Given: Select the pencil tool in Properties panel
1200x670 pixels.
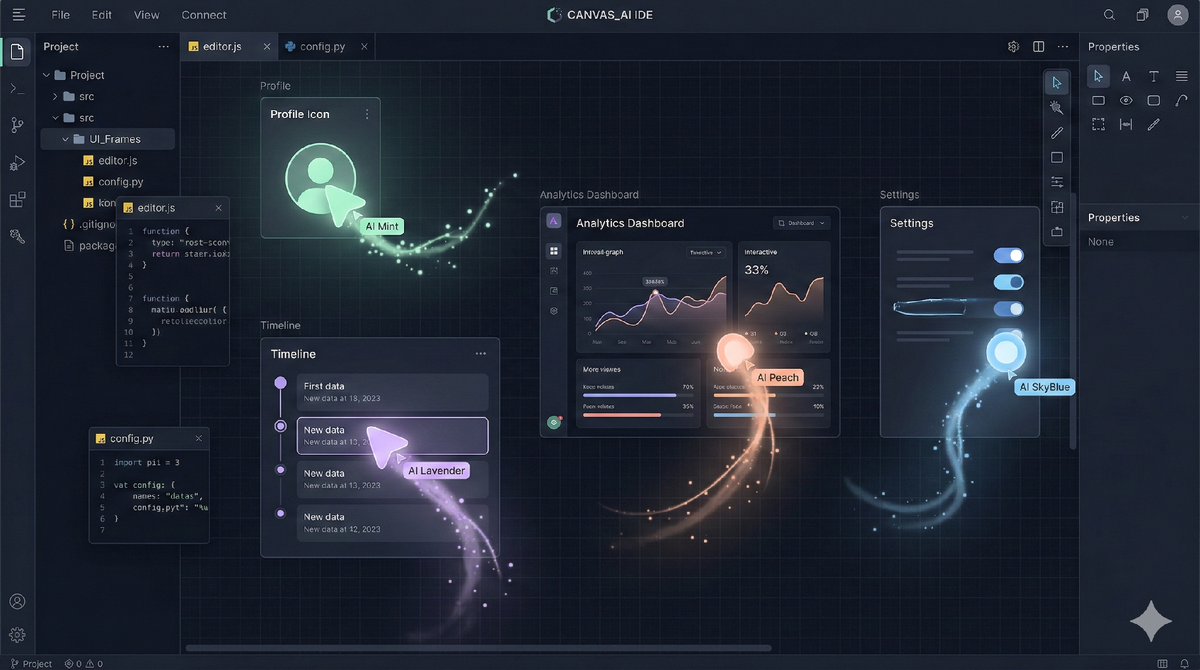Looking at the screenshot, I should (x=1154, y=124).
